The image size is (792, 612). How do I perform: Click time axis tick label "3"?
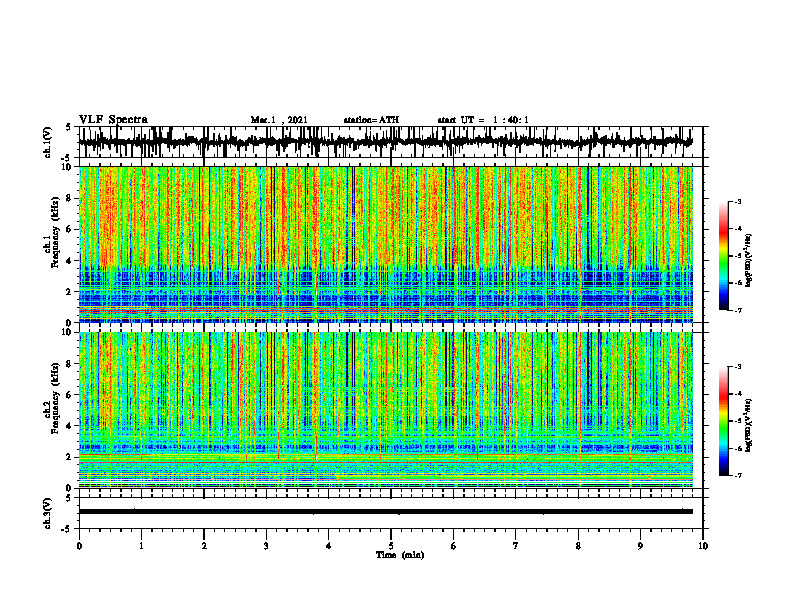[266, 546]
